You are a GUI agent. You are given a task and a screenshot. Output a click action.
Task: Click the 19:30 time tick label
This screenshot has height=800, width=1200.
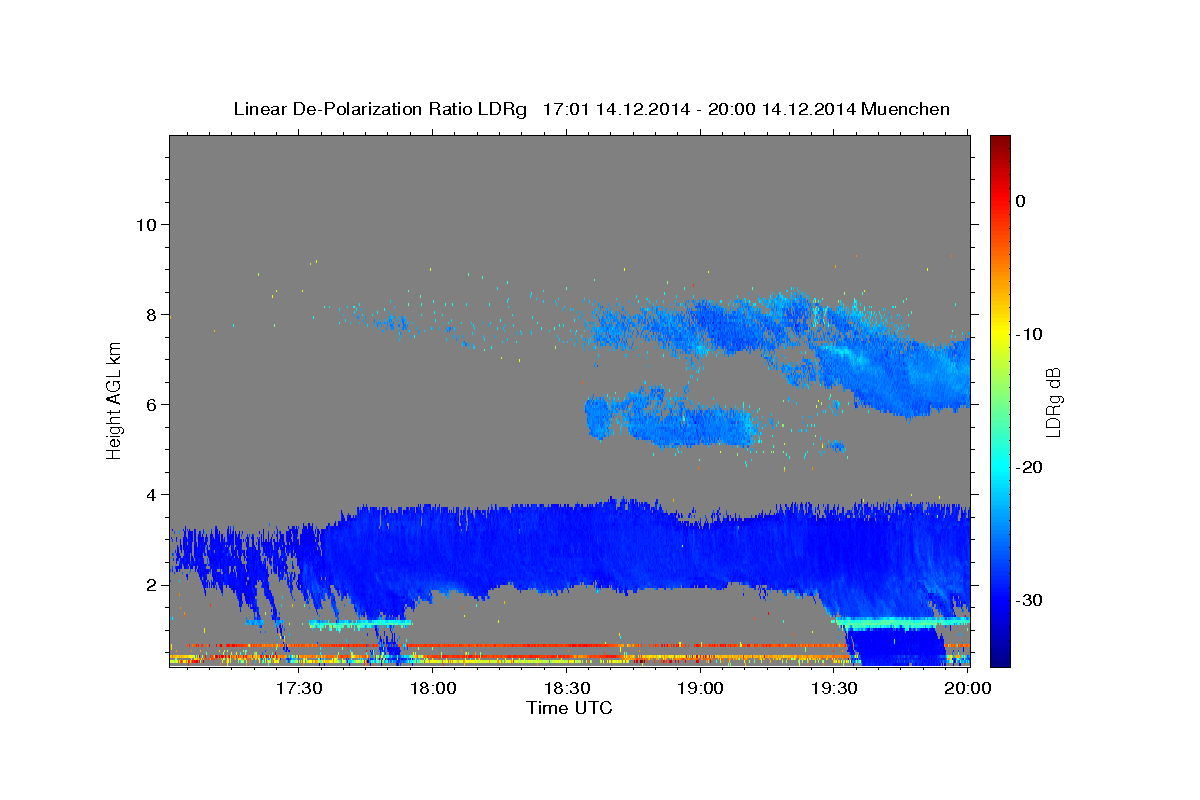point(835,688)
